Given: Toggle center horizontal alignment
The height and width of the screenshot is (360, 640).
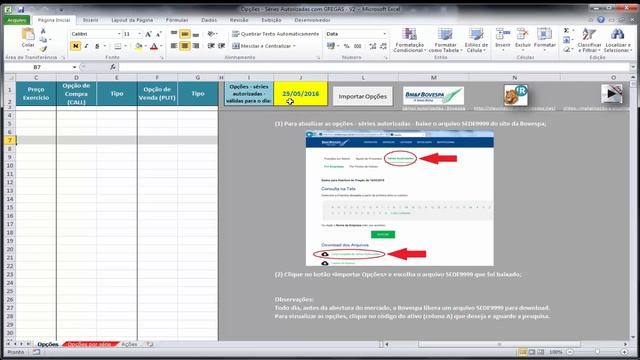Looking at the screenshot, I should point(185,46).
